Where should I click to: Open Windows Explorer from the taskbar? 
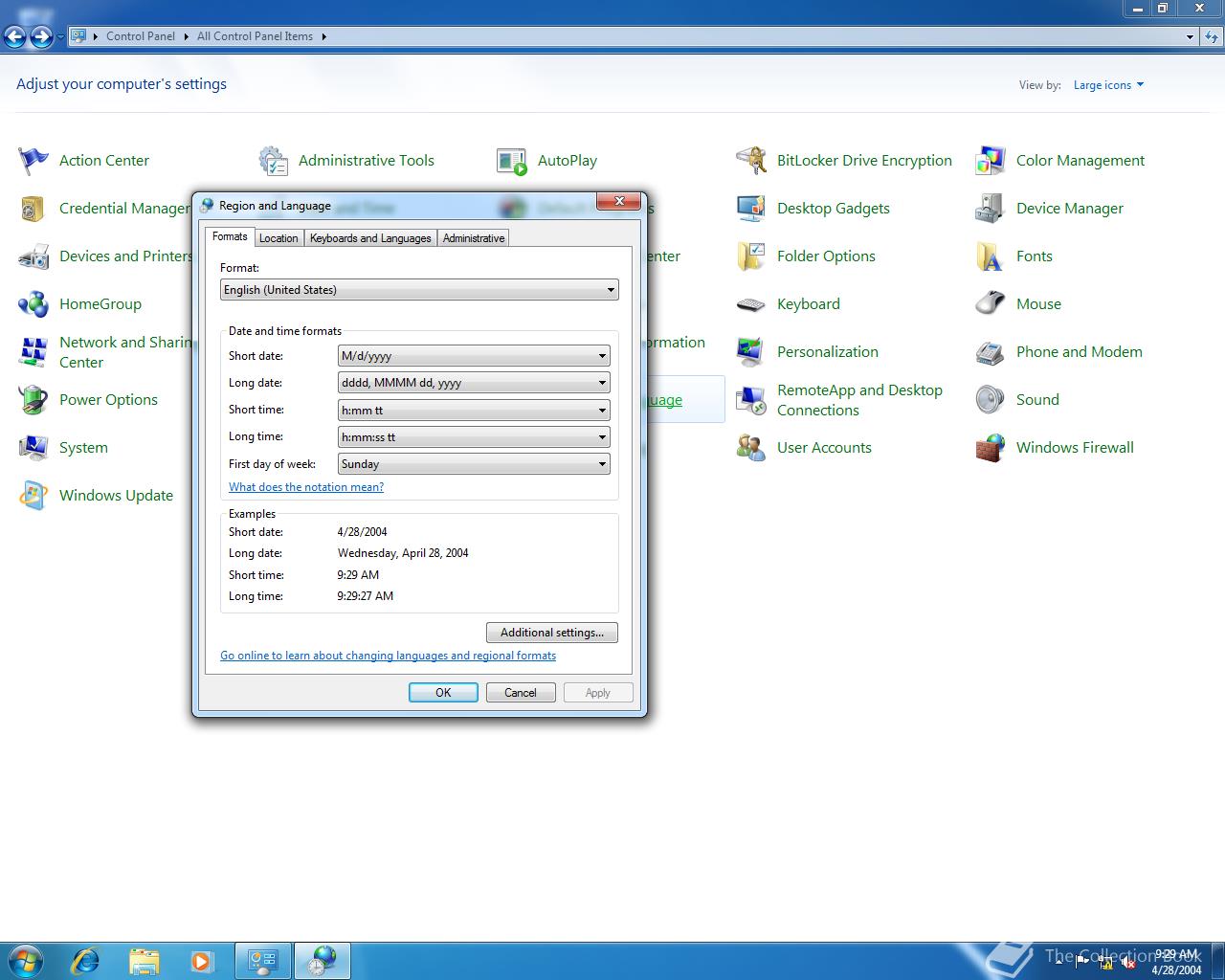click(145, 960)
